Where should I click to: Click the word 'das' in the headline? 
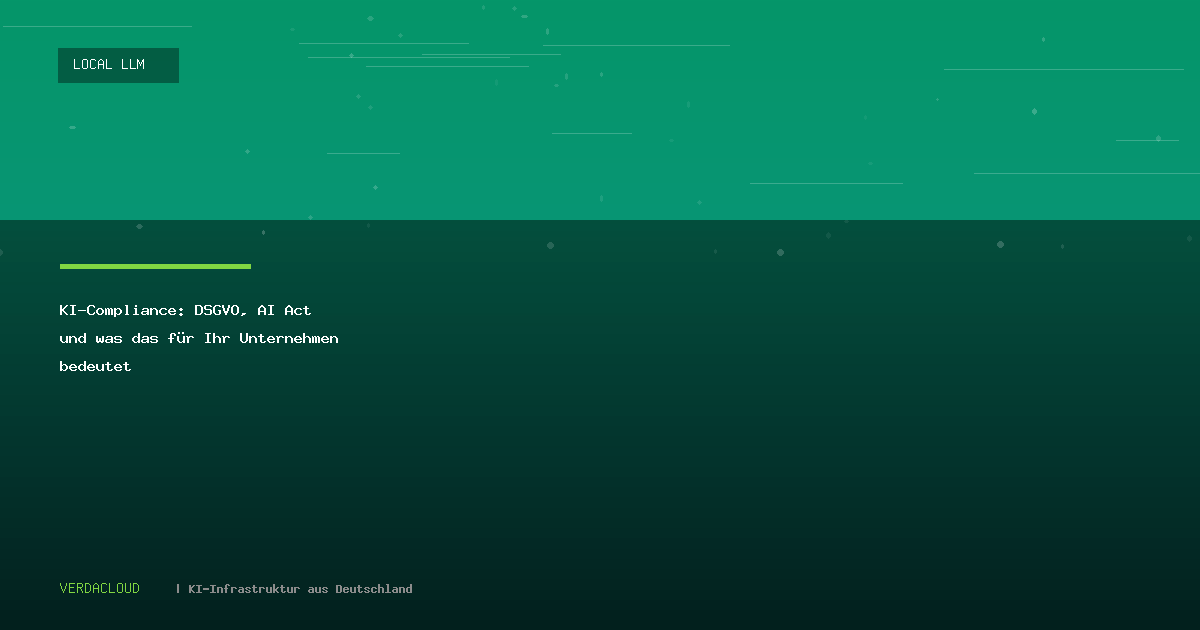[144, 339]
